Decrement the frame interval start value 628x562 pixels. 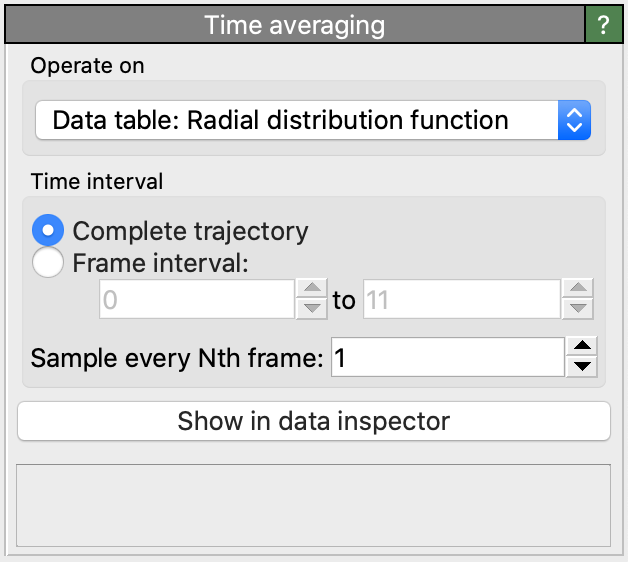tap(313, 309)
